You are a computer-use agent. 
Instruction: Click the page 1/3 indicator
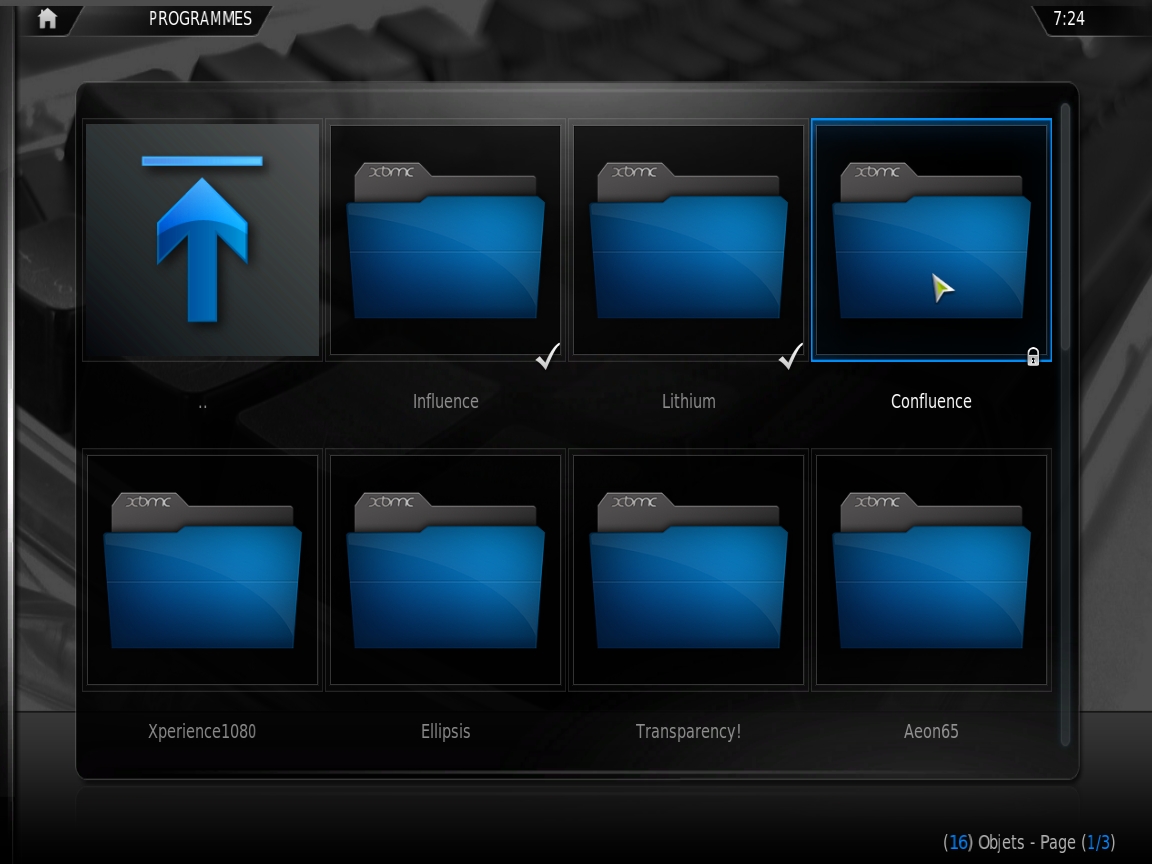1099,842
